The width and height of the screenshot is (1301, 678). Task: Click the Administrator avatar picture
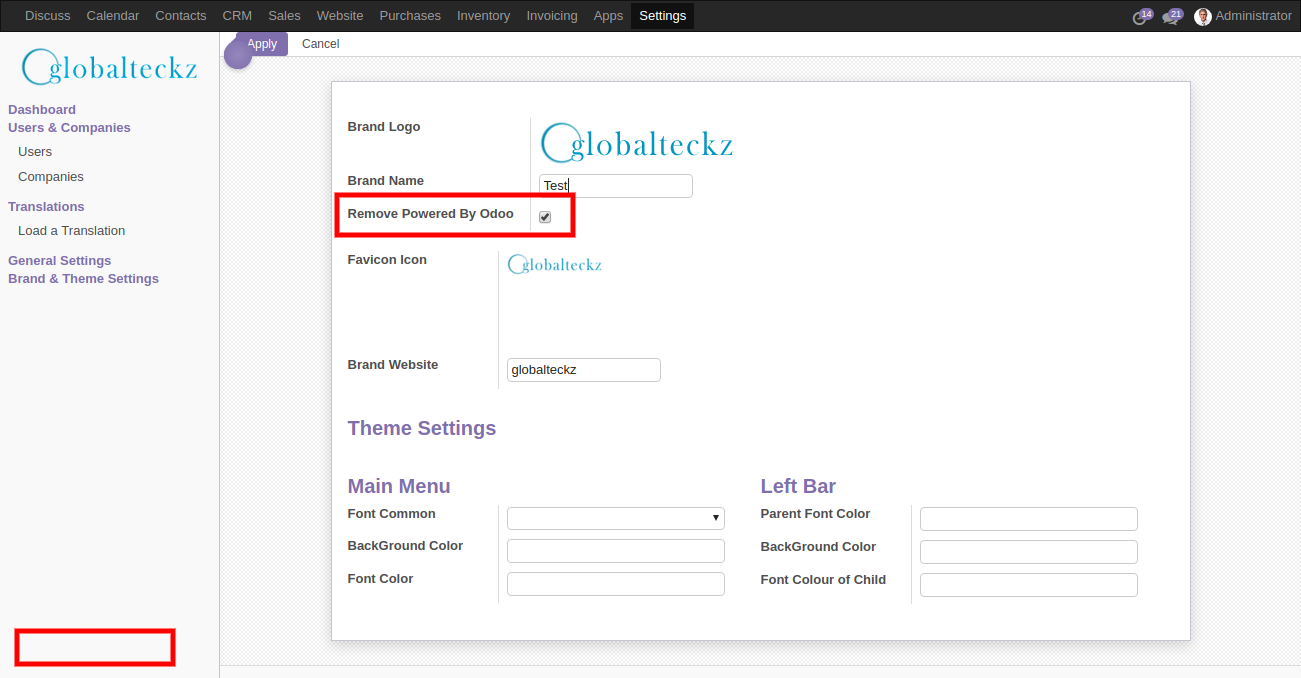coord(1203,16)
